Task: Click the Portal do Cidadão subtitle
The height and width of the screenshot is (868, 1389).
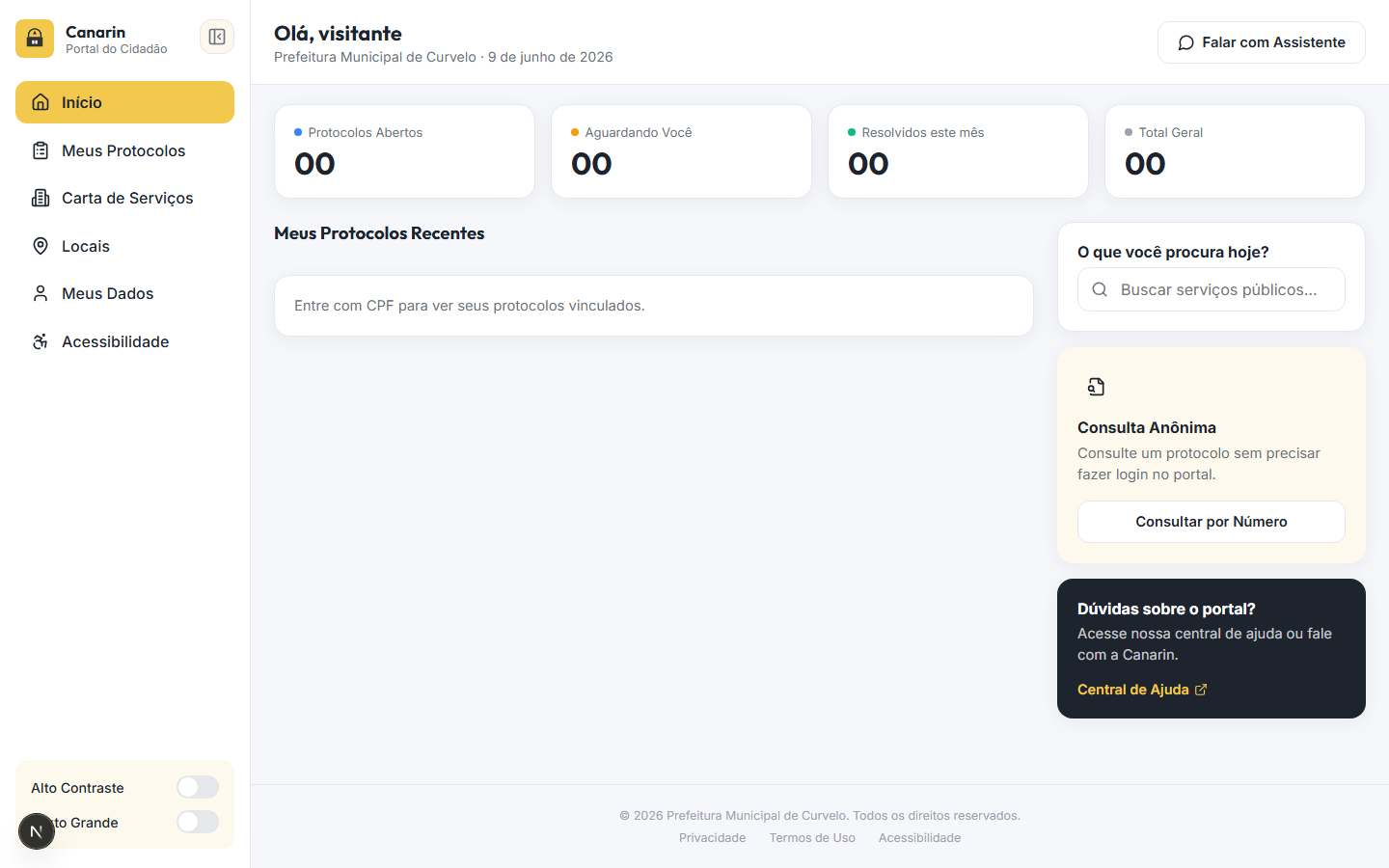Action: coord(117,49)
